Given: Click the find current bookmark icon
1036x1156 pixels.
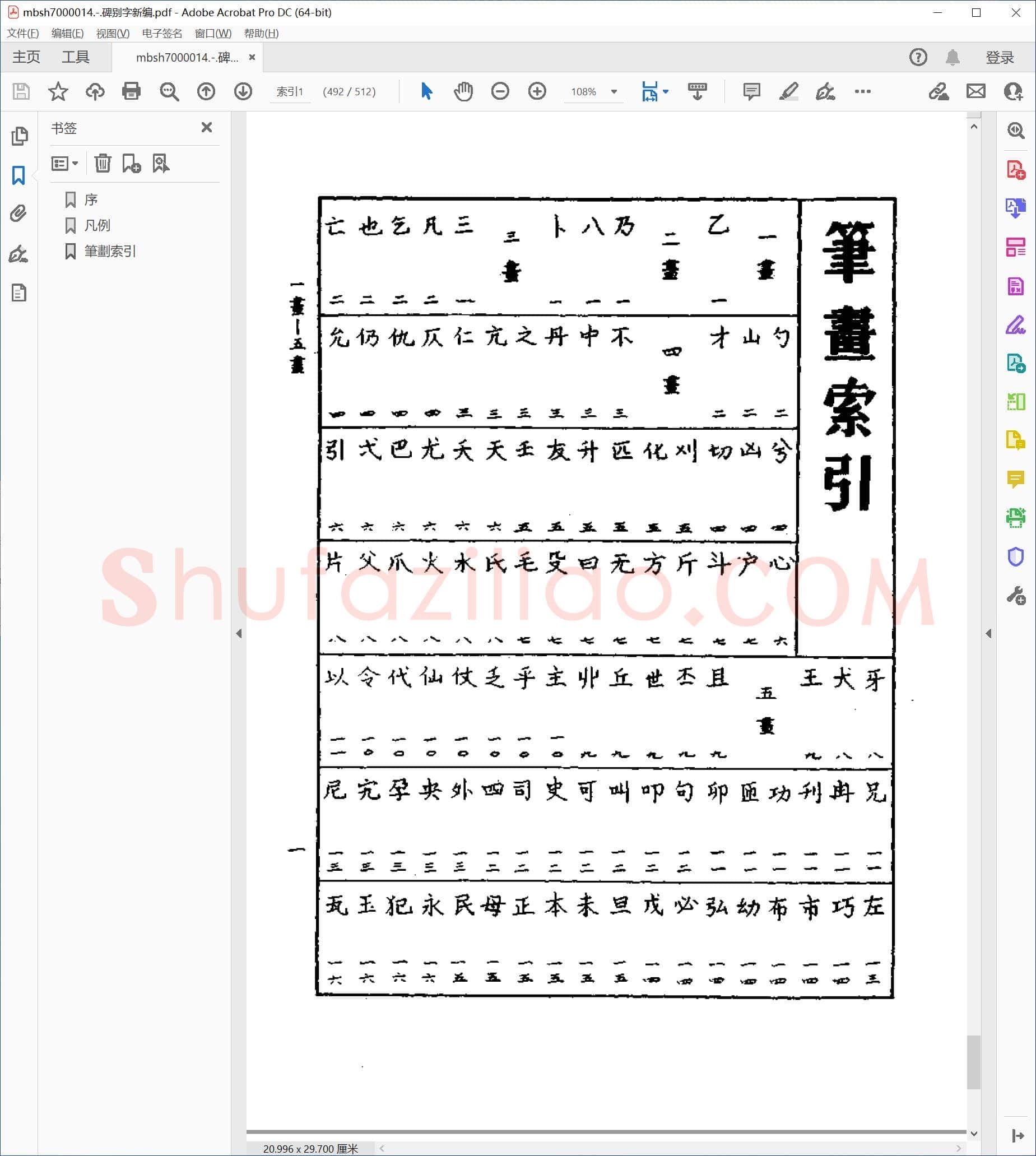Looking at the screenshot, I should [x=161, y=164].
